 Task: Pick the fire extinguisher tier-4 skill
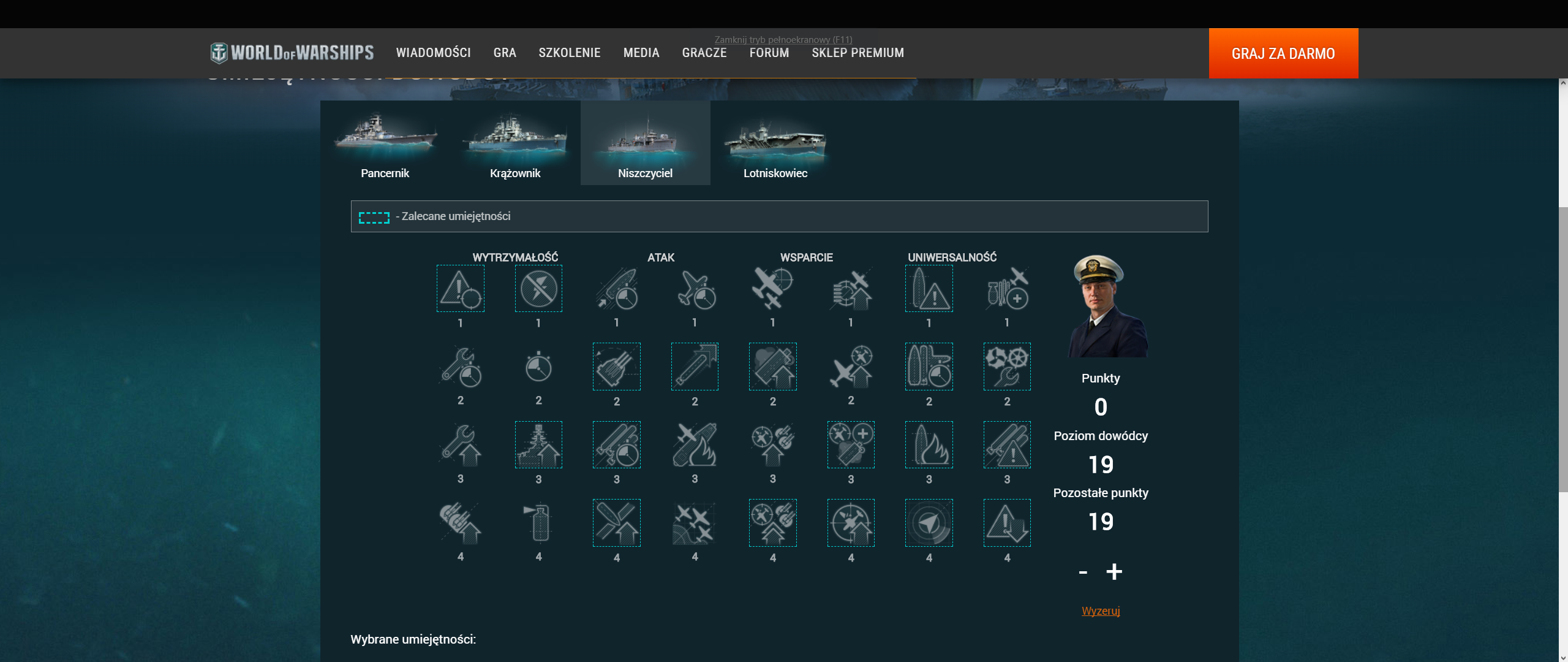[538, 523]
